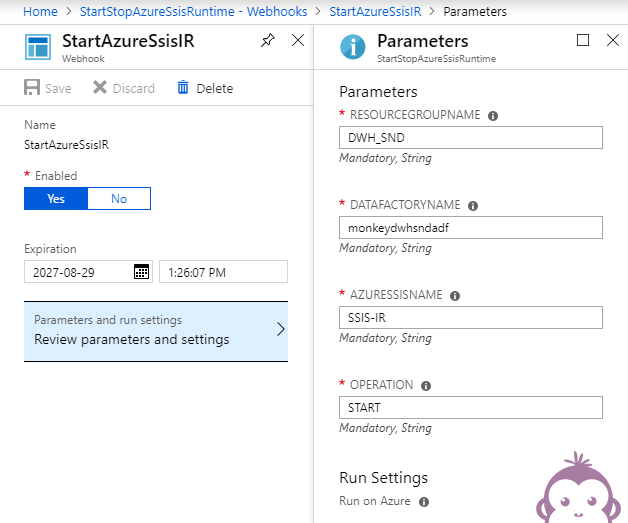Click the expiration time field 1:26:07 PM

point(223,272)
